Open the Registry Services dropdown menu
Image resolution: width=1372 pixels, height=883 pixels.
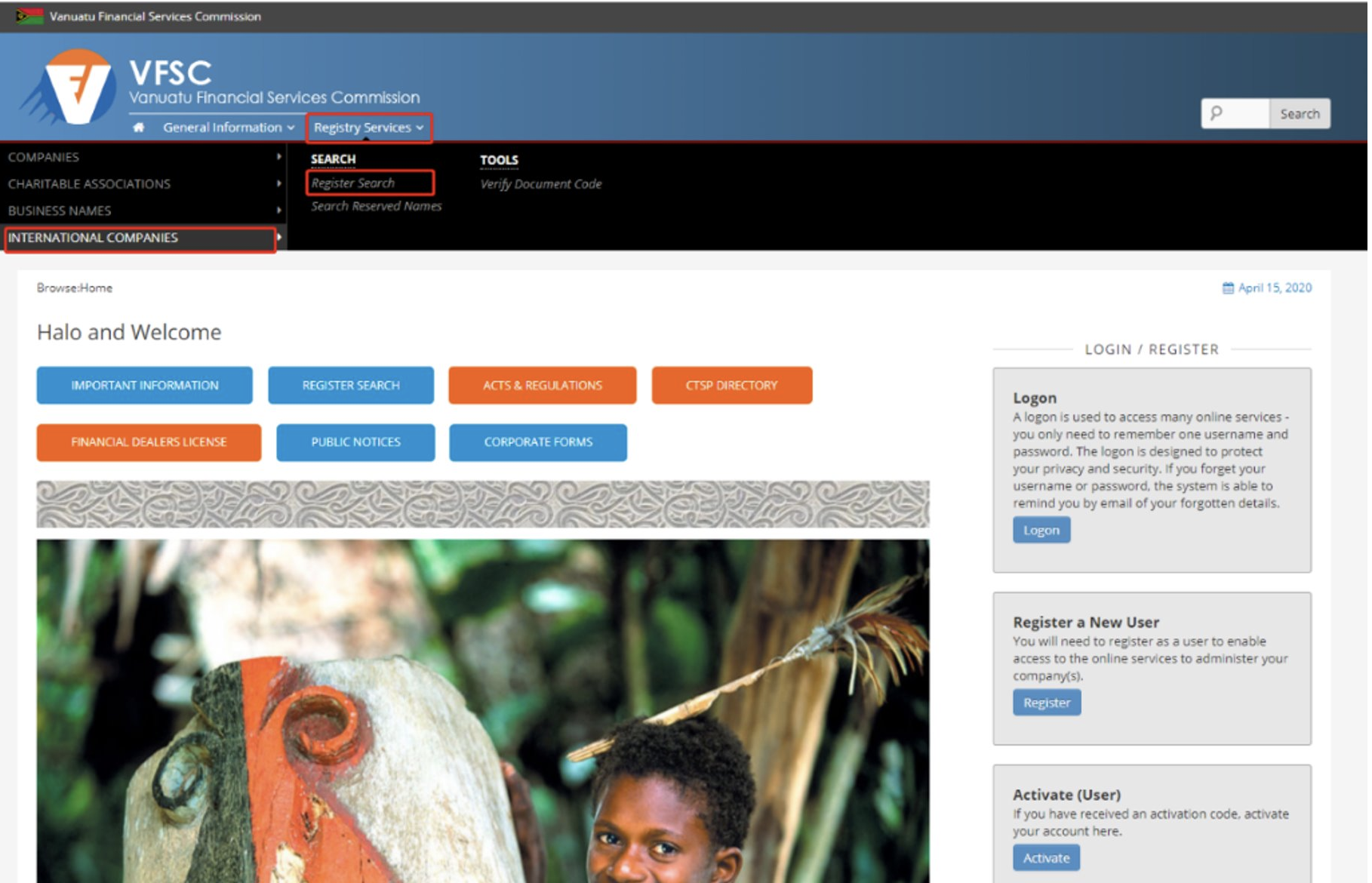point(369,128)
